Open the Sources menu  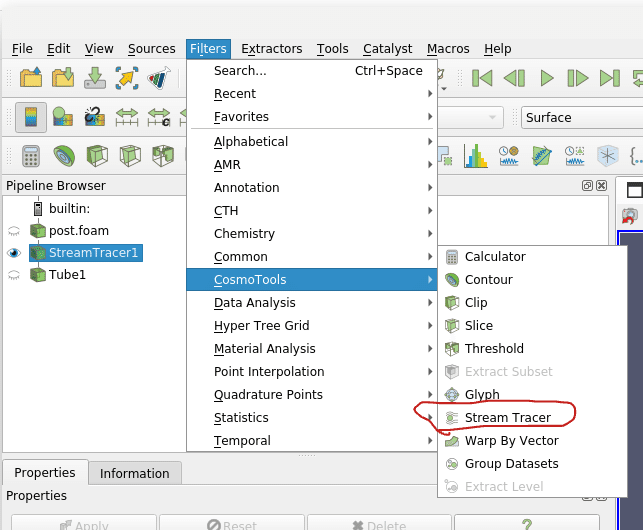[x=151, y=49]
